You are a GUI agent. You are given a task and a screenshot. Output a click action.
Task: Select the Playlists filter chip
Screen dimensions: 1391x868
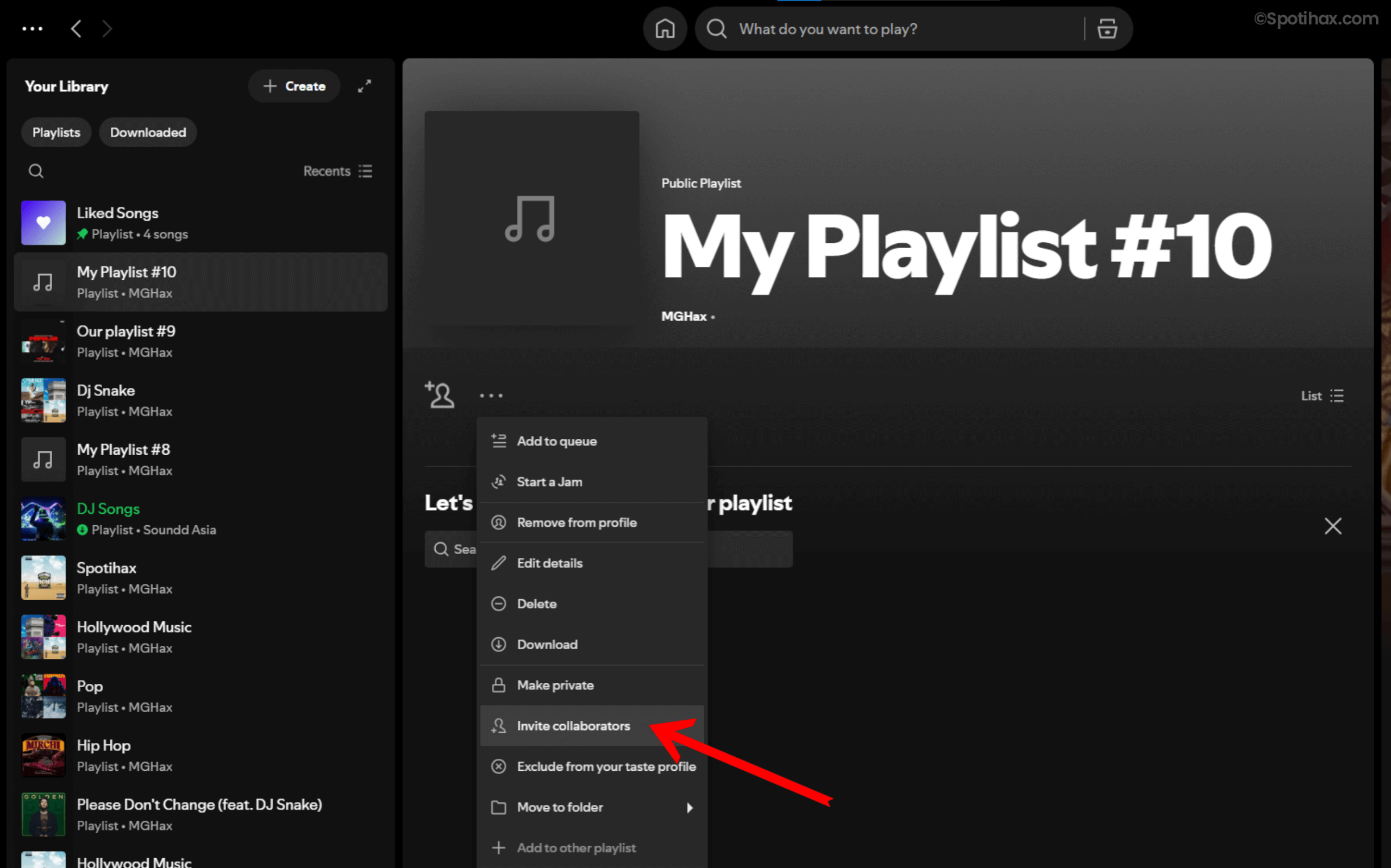57,133
